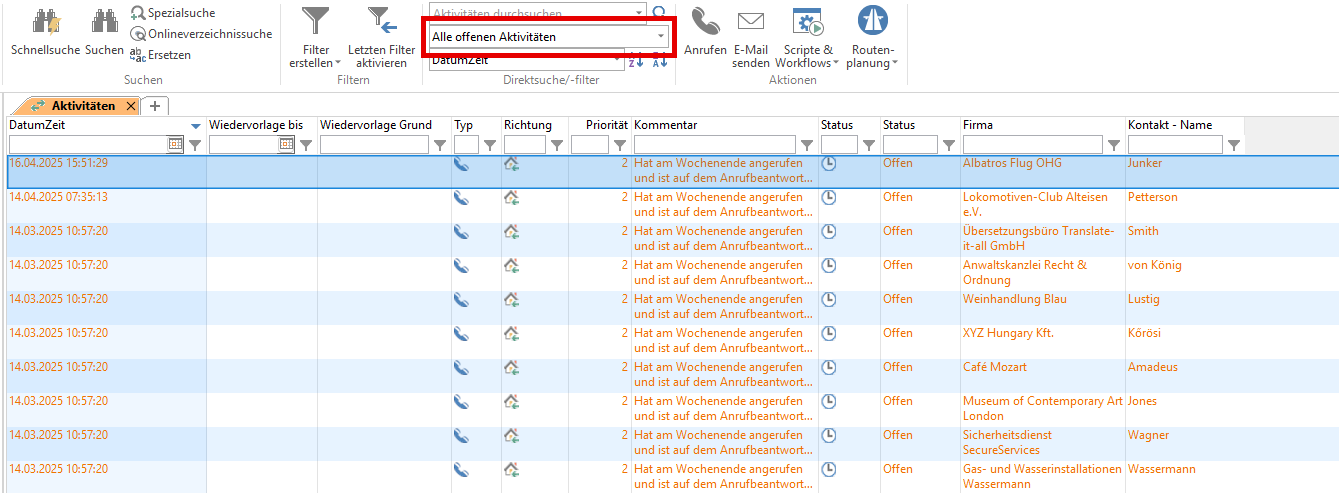Viewport: 1339px width, 493px height.
Task: Sort by the Firma column header
Action: click(1040, 125)
